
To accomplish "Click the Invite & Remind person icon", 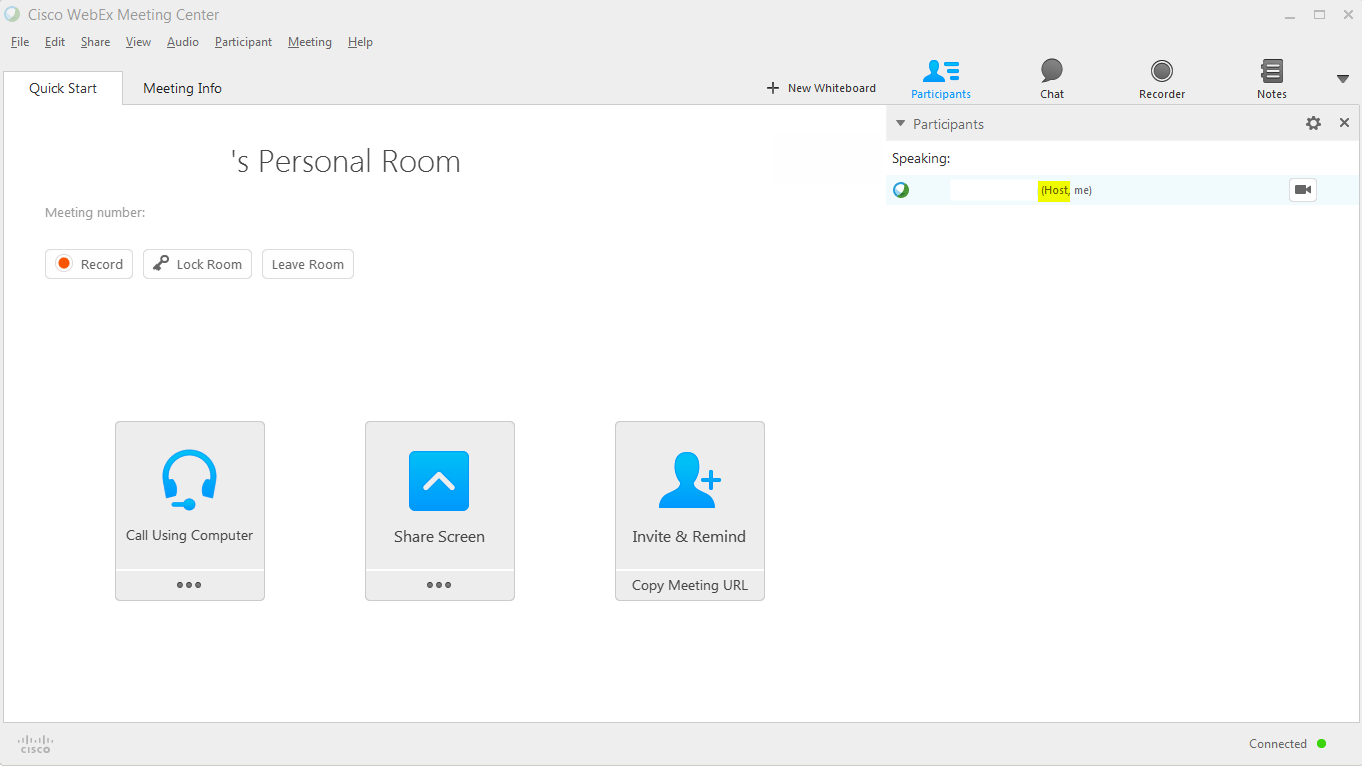I will click(690, 480).
